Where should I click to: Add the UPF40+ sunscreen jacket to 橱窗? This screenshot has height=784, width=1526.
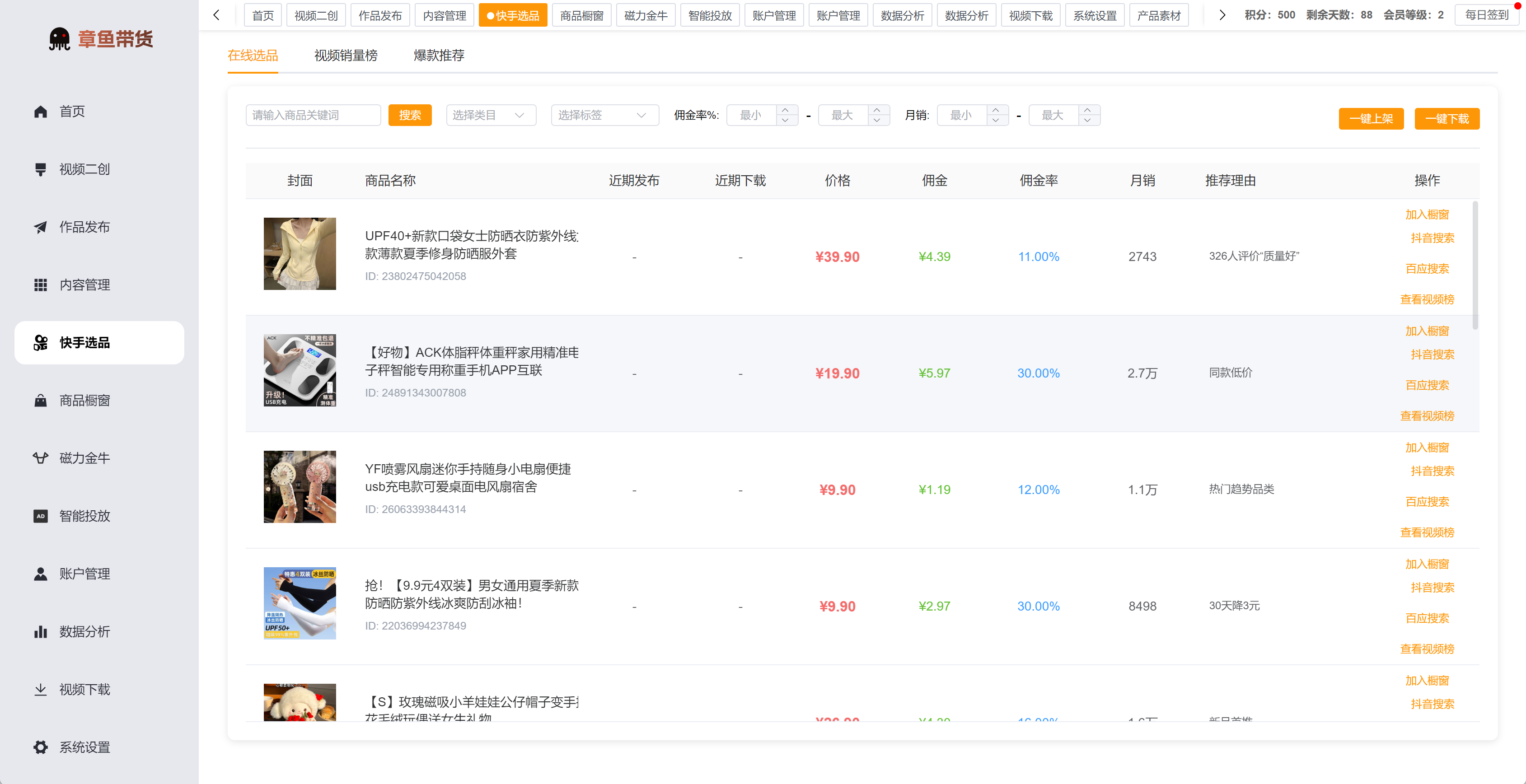[1427, 215]
